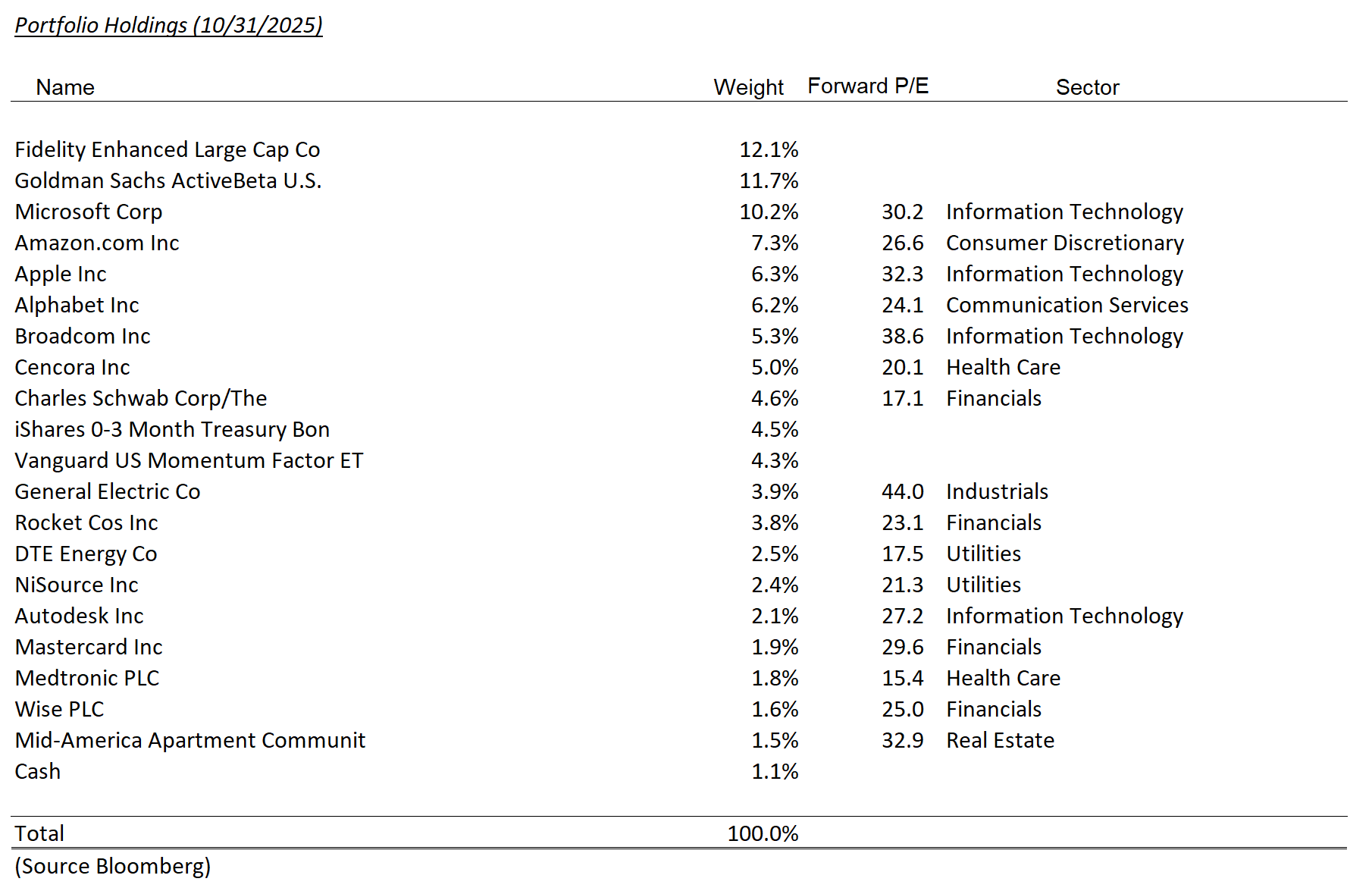The height and width of the screenshot is (891, 1372).
Task: Click Amazon.com Inc weight 7.3%
Action: pos(775,243)
